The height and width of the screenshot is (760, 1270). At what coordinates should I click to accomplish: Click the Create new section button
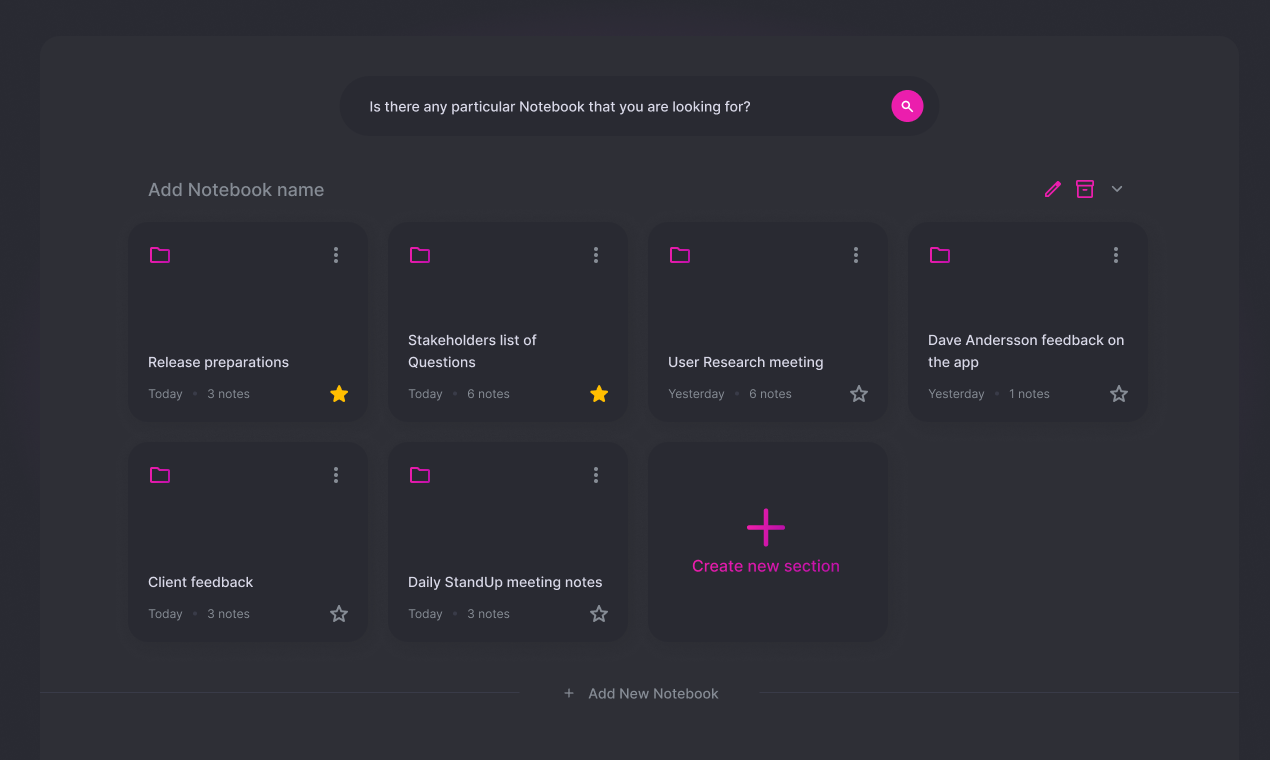tap(766, 565)
